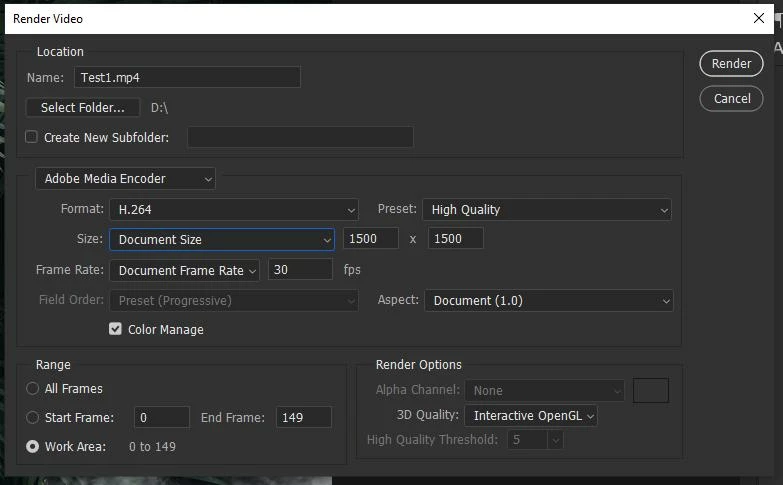Enable the Create New Subfolder checkbox
Screen dimensions: 783x485
31,137
